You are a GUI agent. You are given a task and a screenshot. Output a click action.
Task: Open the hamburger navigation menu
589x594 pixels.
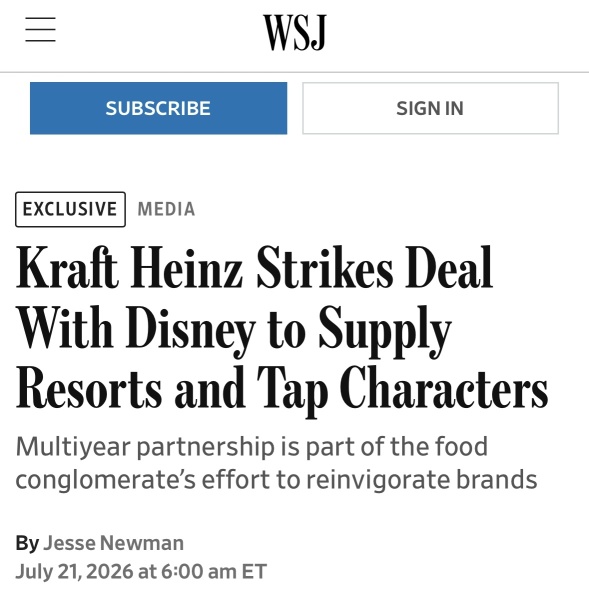point(41,29)
